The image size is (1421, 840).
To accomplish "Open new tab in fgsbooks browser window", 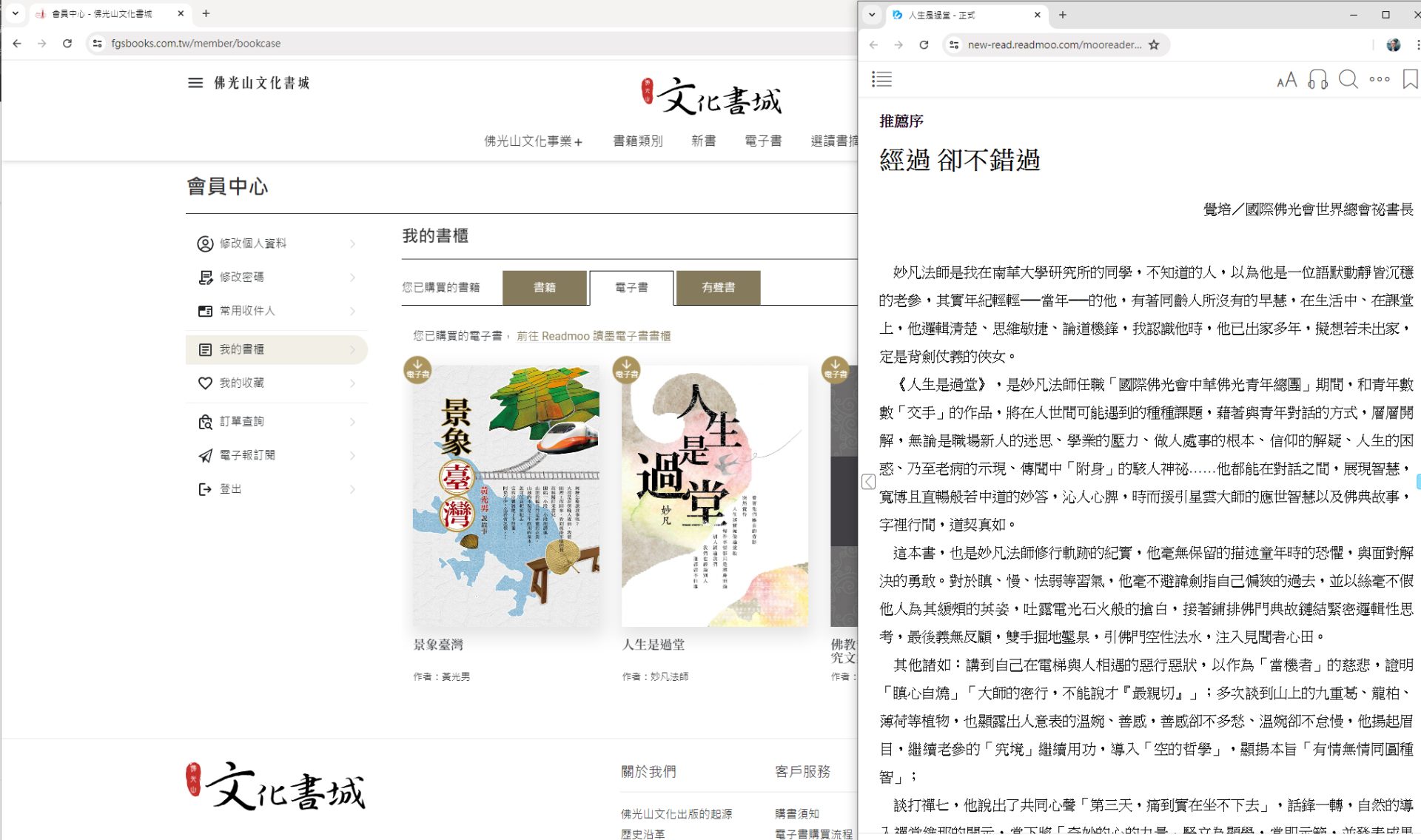I will point(206,13).
